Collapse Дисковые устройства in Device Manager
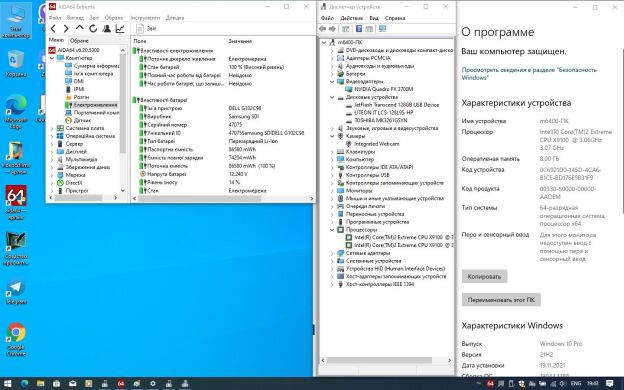 coord(332,97)
